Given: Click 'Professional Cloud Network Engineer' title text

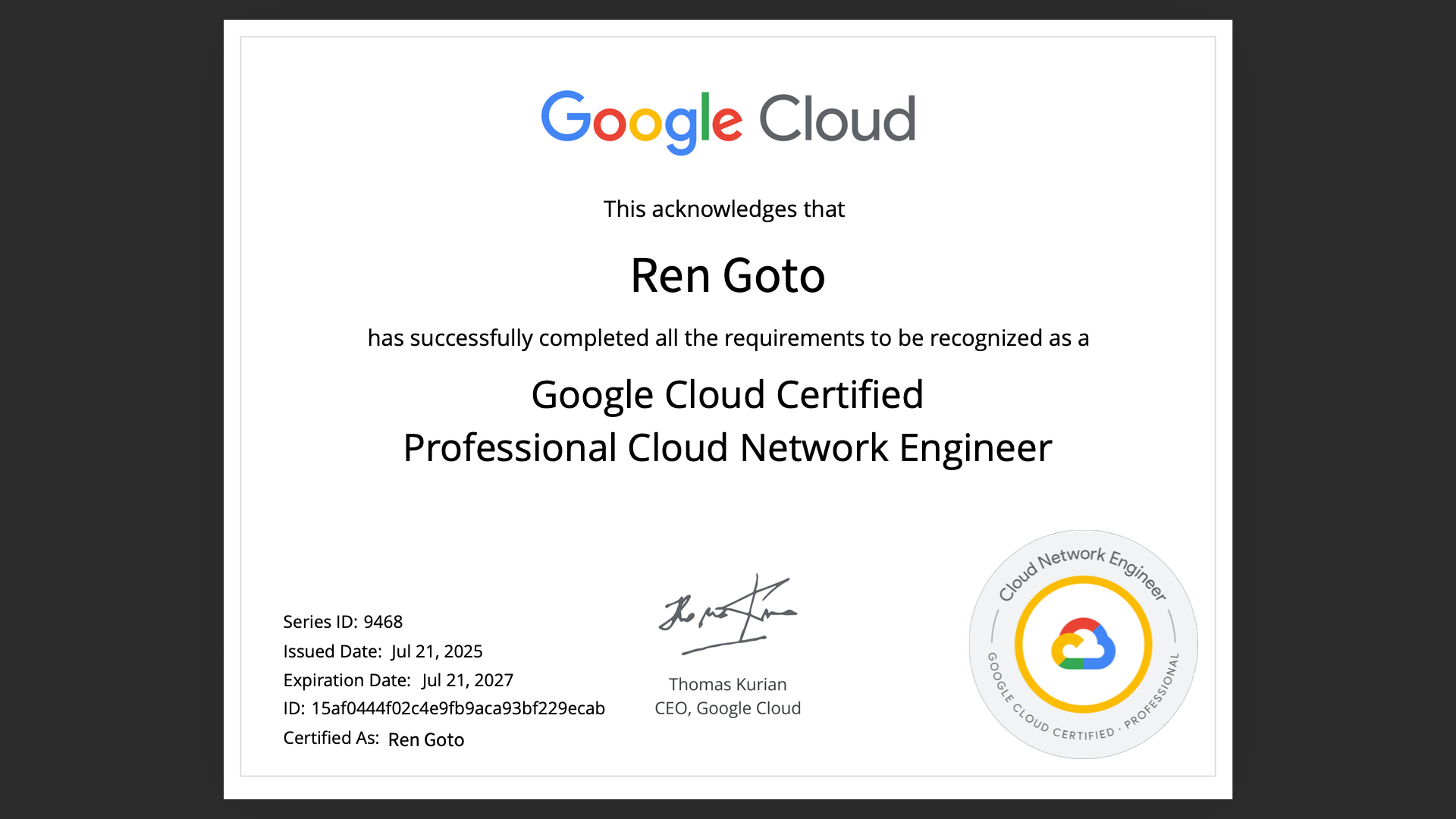Looking at the screenshot, I should [x=727, y=448].
